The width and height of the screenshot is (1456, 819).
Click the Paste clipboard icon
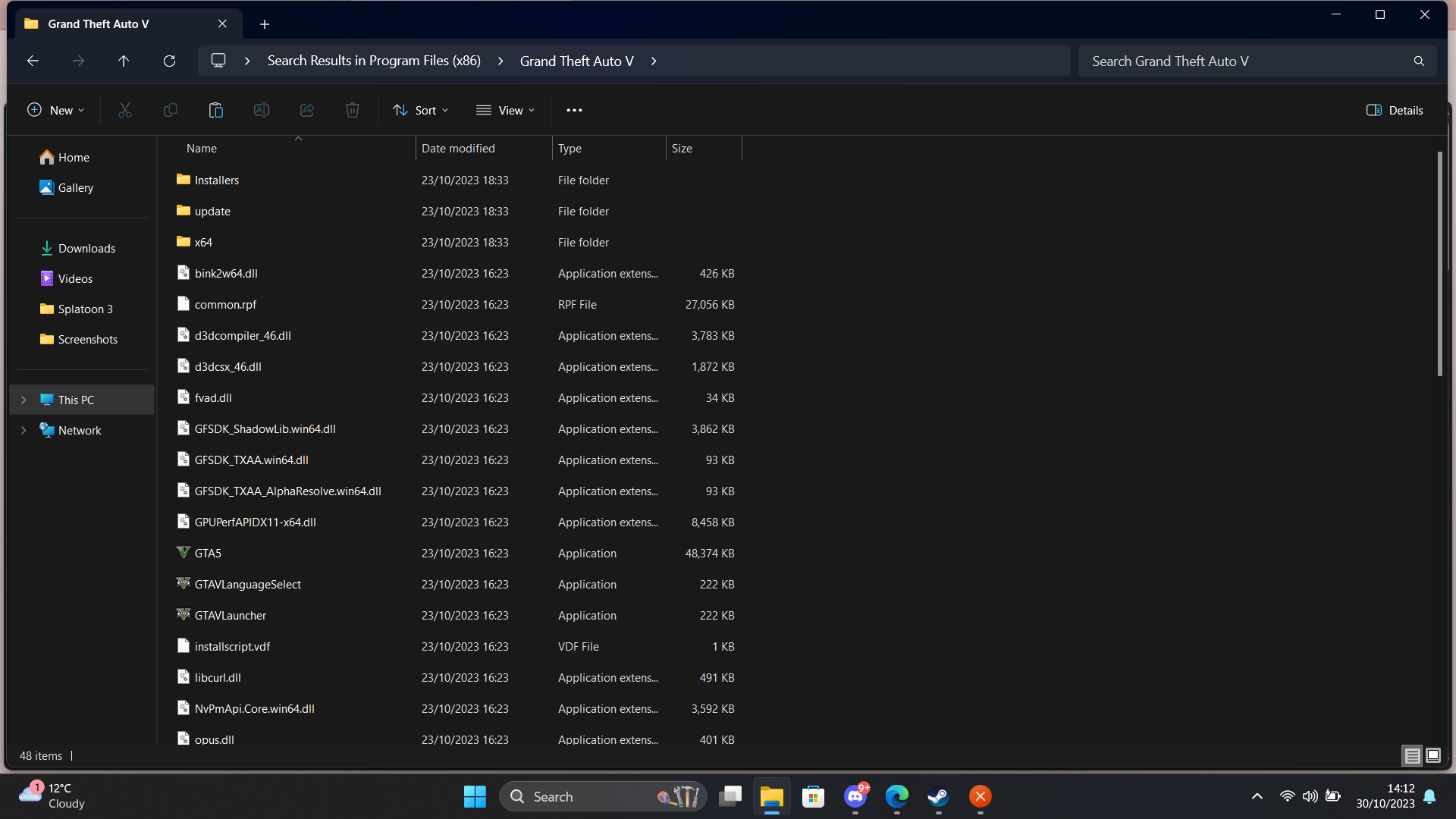(216, 111)
